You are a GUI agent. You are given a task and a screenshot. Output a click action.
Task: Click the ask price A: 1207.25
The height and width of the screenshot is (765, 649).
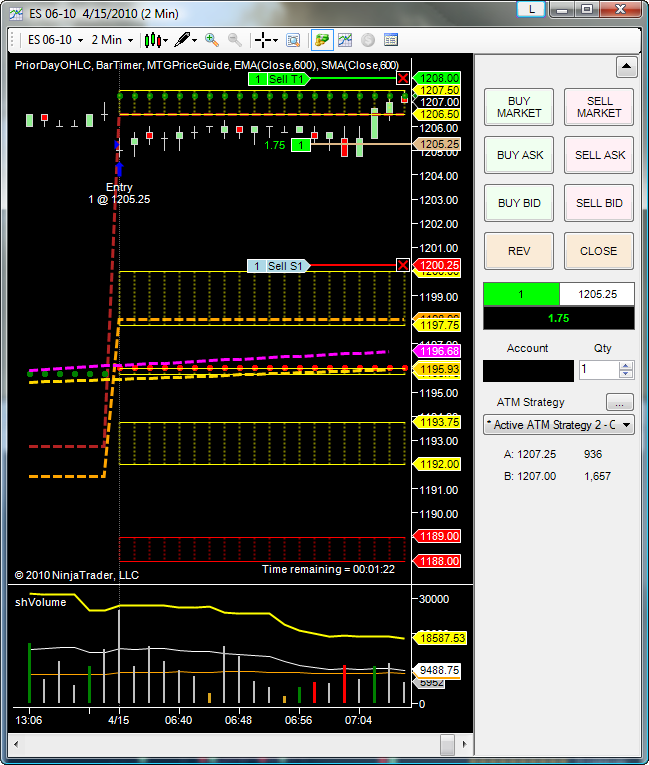(x=529, y=454)
